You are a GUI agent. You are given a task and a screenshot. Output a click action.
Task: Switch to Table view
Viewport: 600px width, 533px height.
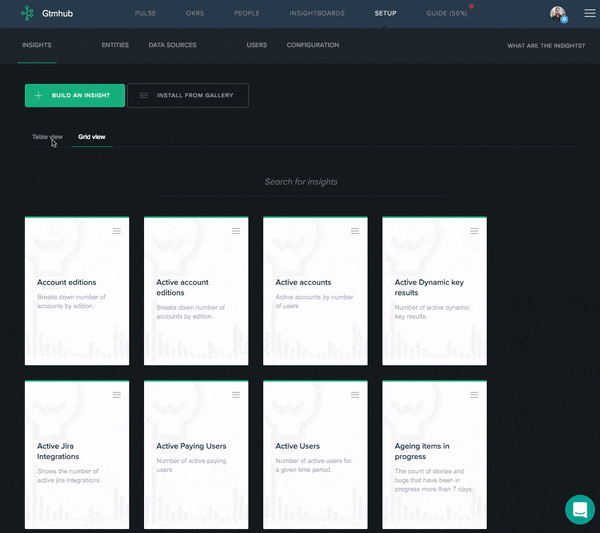[47, 137]
